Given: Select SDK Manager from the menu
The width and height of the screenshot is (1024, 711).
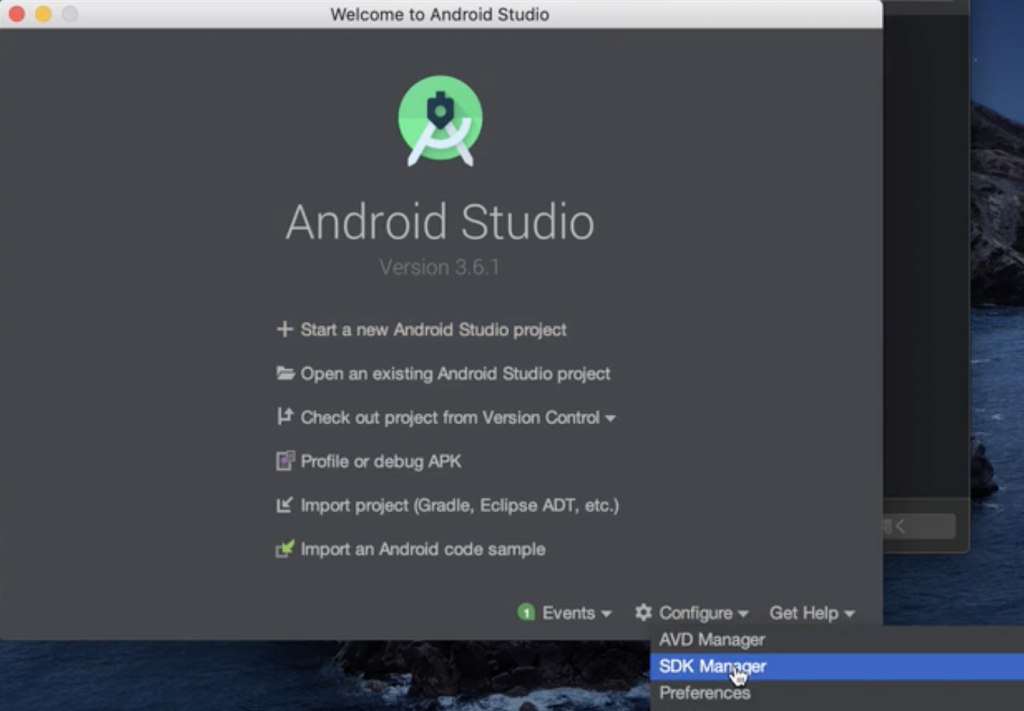Looking at the screenshot, I should click(x=837, y=667).
